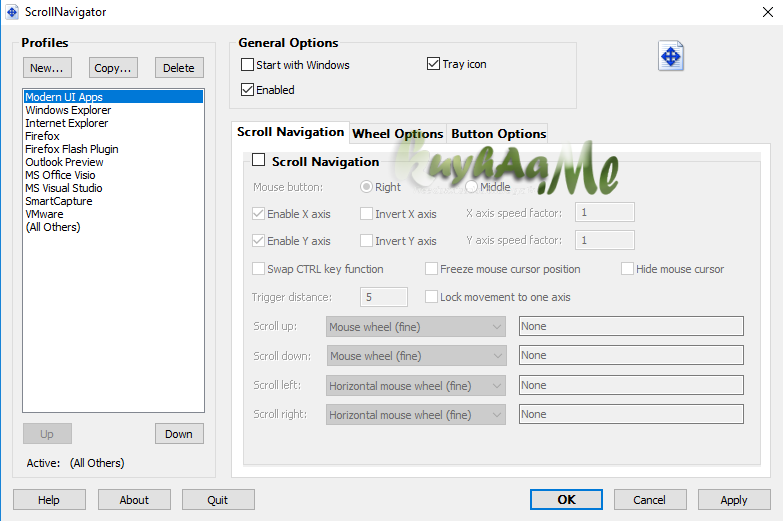The image size is (783, 521).
Task: Select the Firefox profile
Action: coord(113,136)
